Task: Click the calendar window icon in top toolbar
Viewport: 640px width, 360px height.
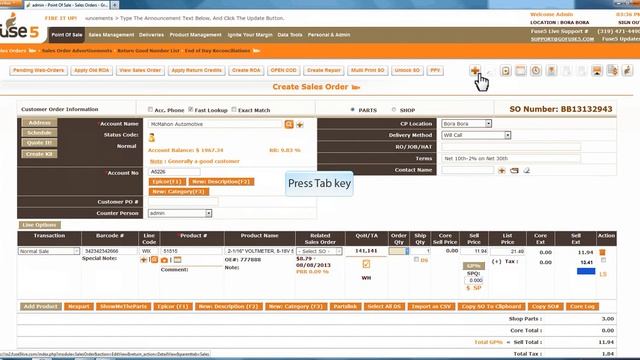Action: pos(521,71)
